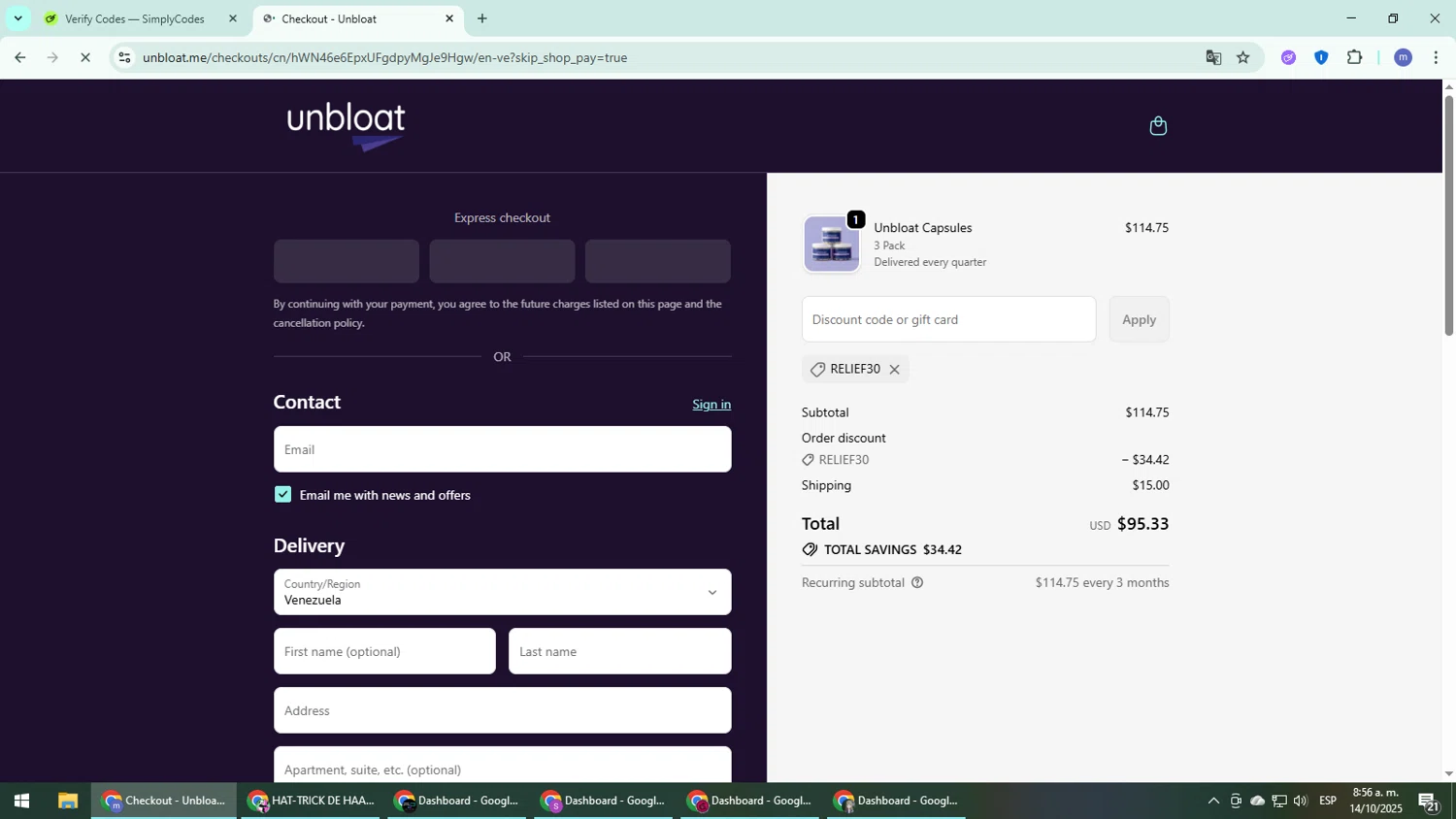This screenshot has height=819, width=1456.
Task: Click the TOTAL SAVINGS $34.42 line
Action: (x=881, y=550)
